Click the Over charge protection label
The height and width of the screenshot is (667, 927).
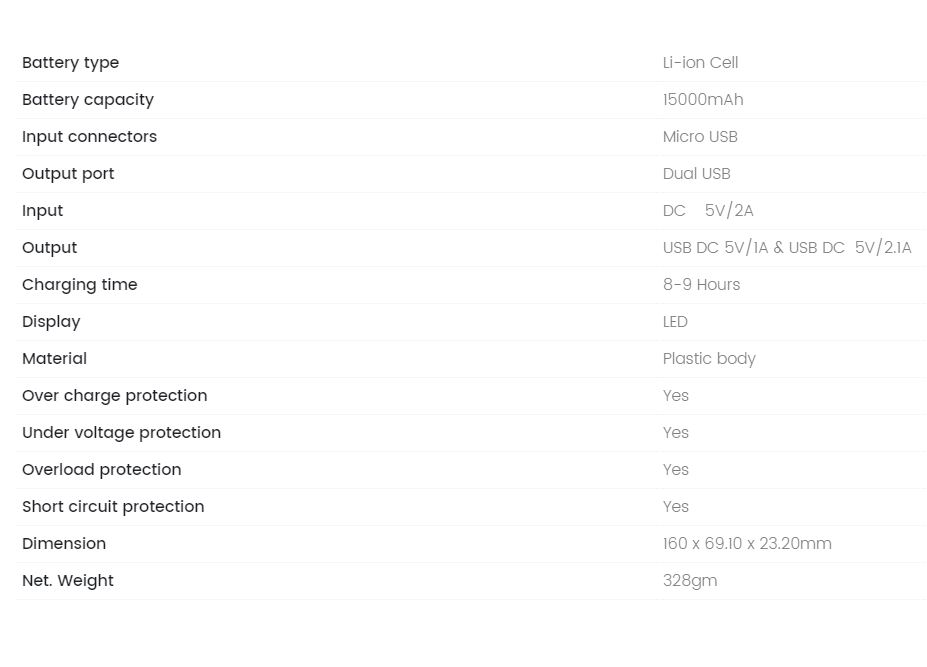115,396
